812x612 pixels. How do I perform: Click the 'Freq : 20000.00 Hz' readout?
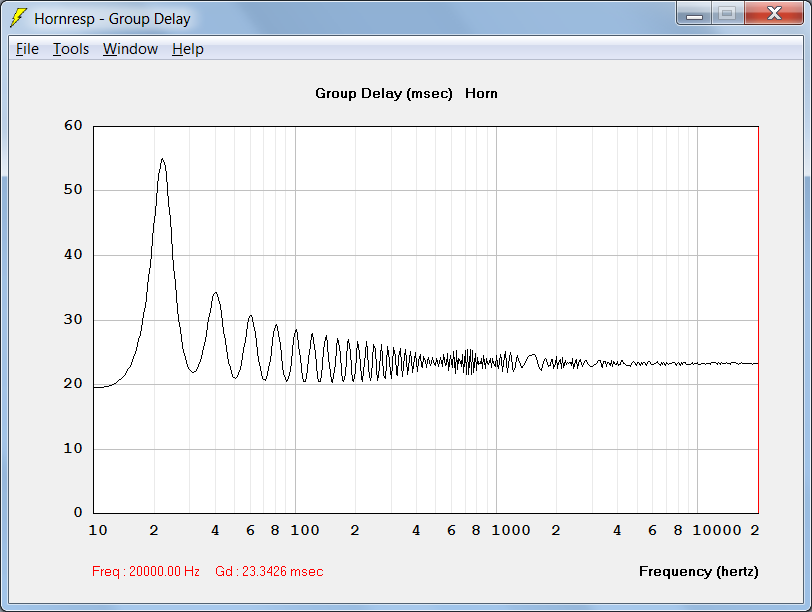[146, 571]
